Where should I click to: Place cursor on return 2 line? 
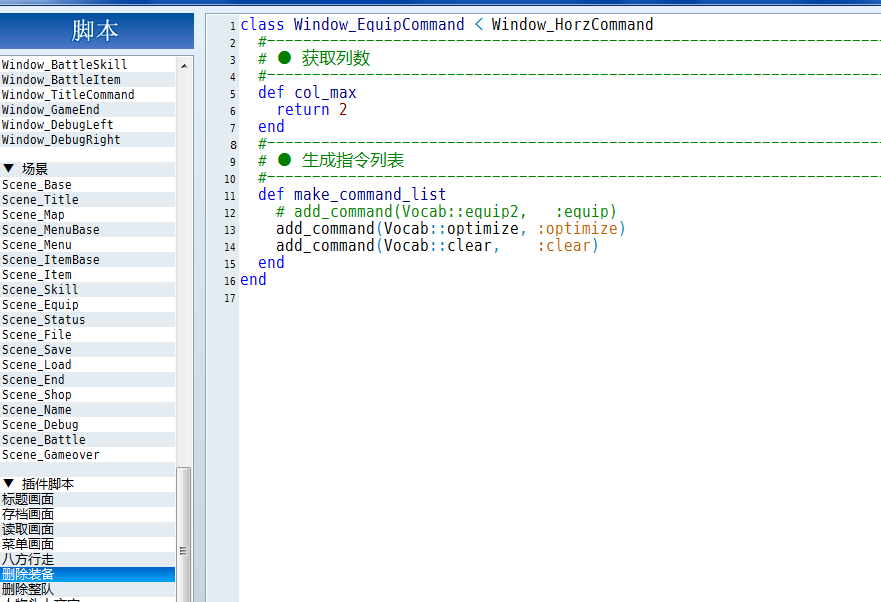[x=312, y=109]
